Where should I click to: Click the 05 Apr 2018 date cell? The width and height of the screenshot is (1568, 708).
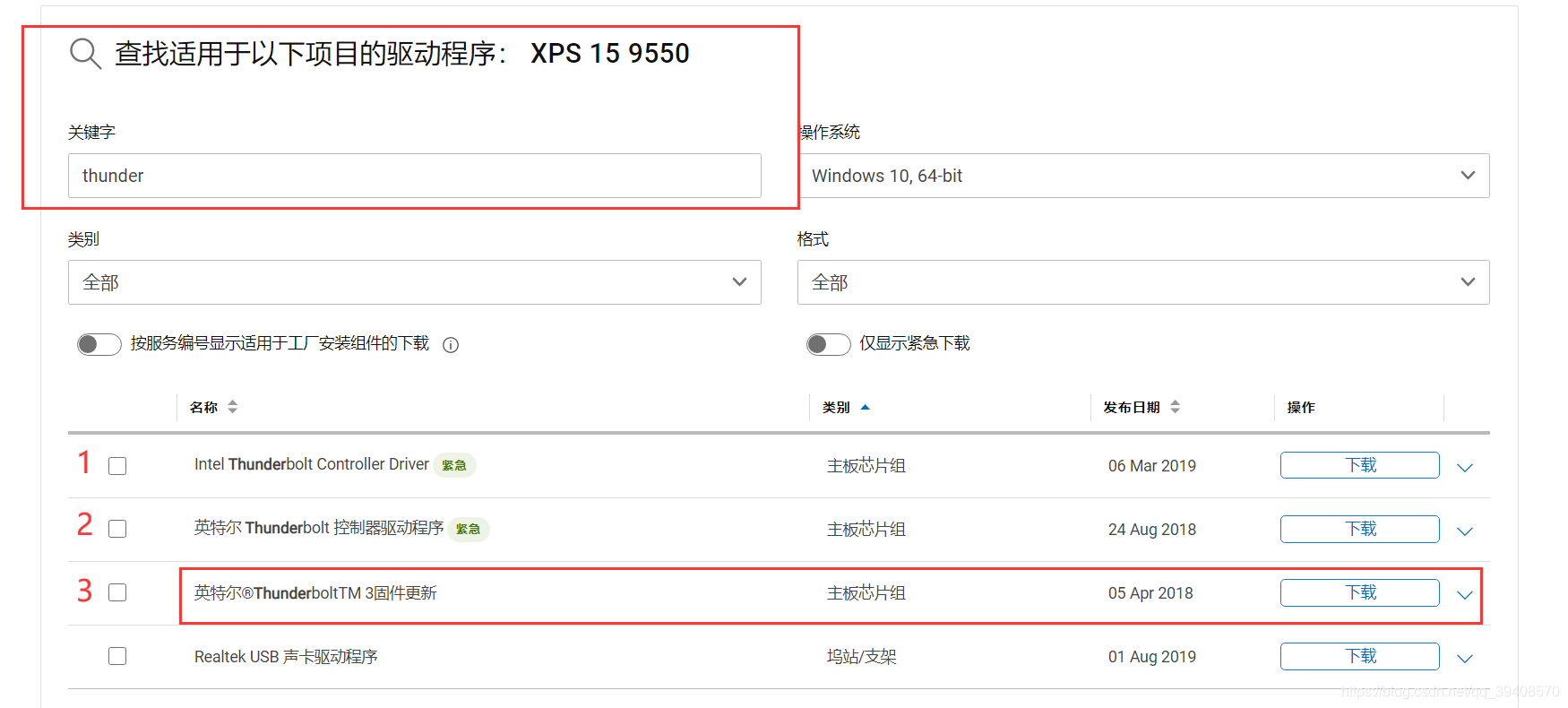coord(1150,593)
